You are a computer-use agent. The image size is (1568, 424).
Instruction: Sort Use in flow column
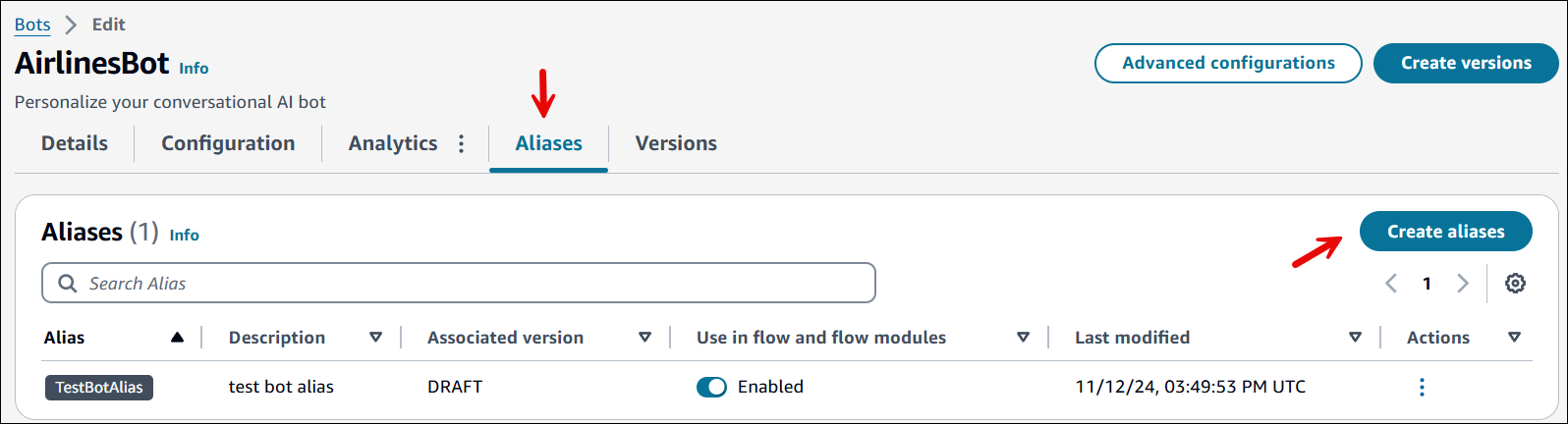click(x=1023, y=338)
